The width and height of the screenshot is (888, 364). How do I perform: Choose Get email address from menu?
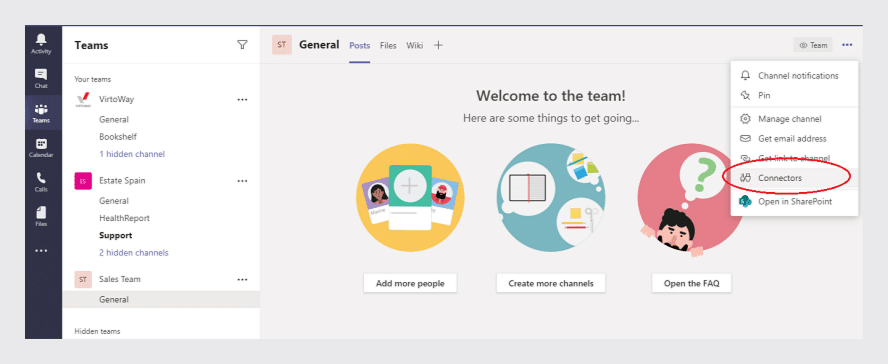[x=795, y=139]
